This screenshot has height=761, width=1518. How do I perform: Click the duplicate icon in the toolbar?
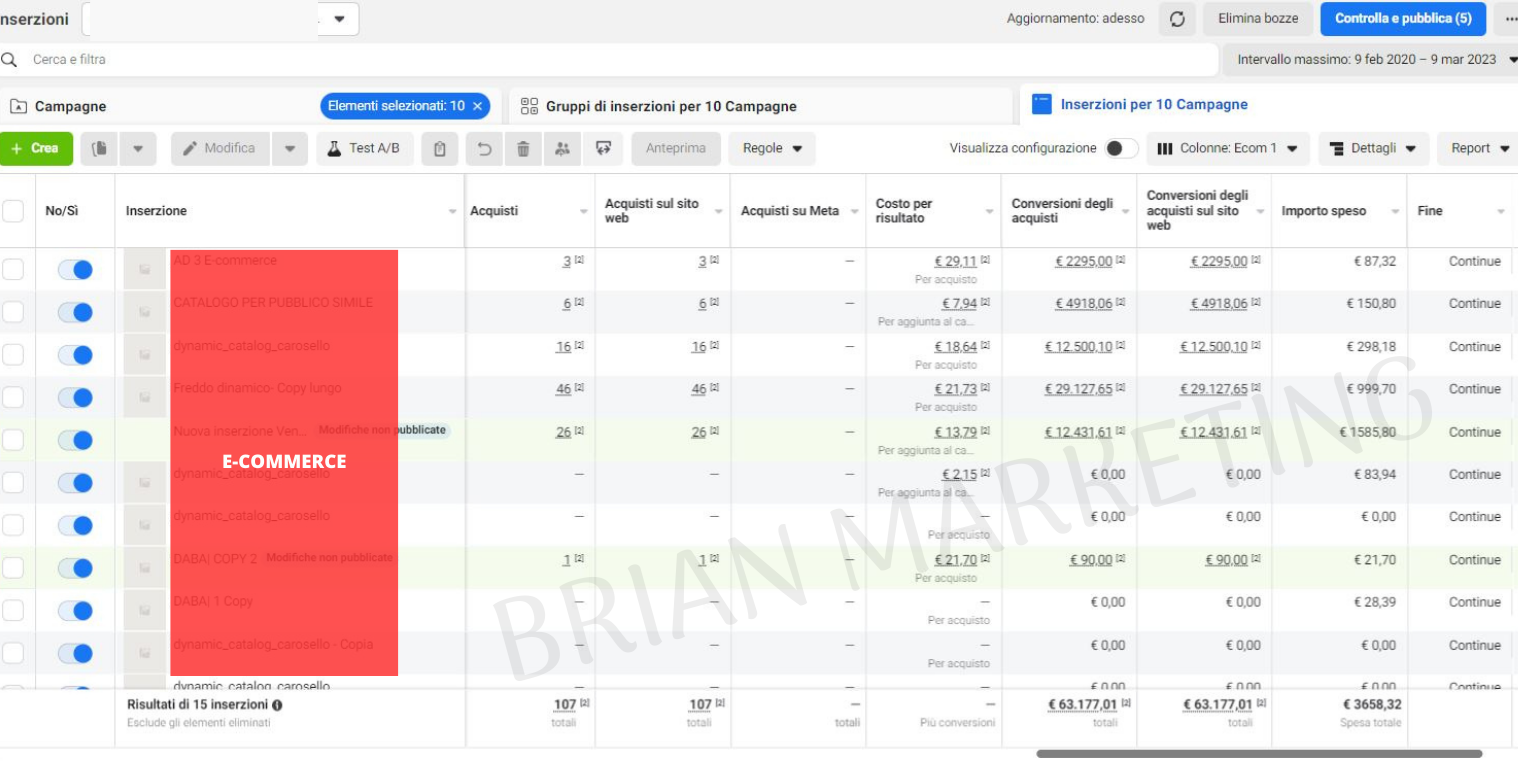coord(100,149)
